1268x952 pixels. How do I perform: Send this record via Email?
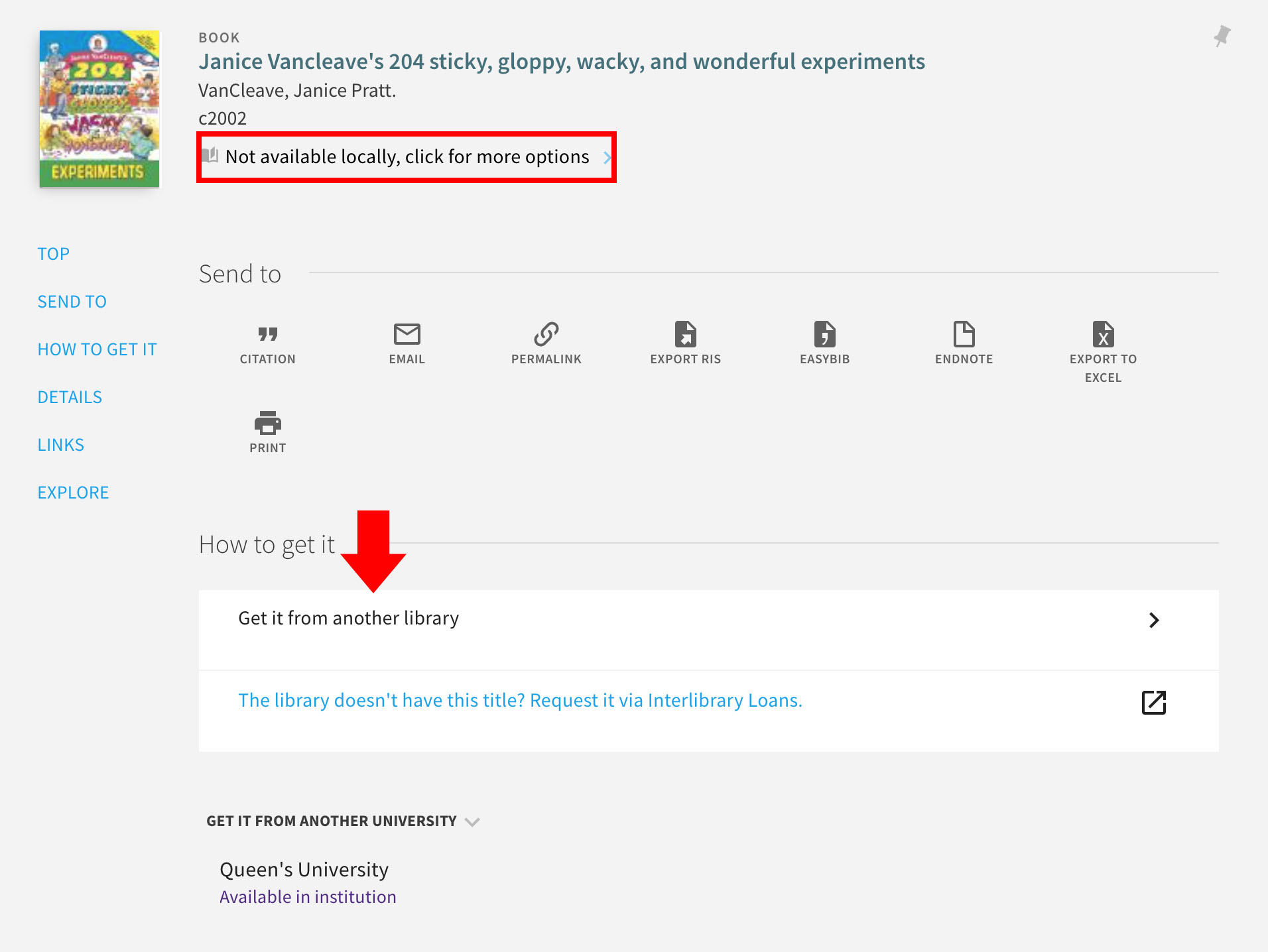point(407,341)
